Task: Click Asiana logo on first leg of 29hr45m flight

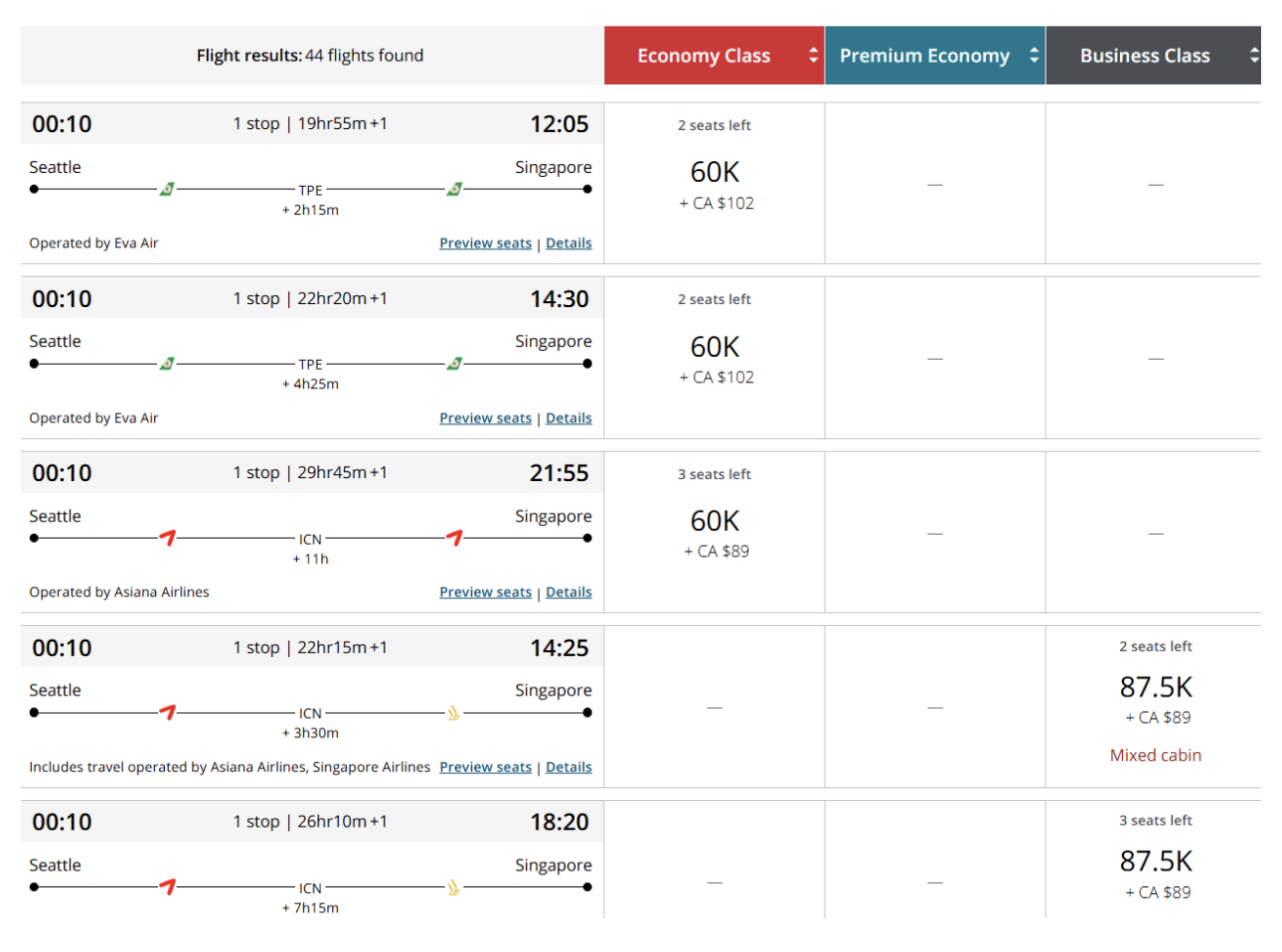Action: point(168,538)
